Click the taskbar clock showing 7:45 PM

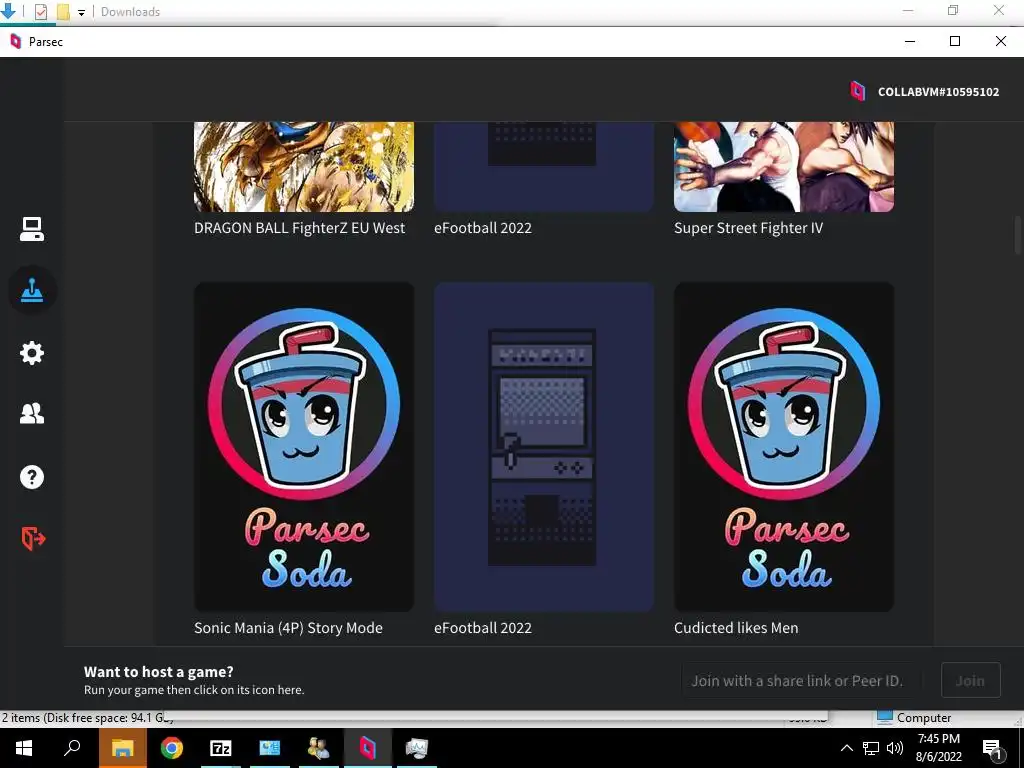[x=938, y=748]
